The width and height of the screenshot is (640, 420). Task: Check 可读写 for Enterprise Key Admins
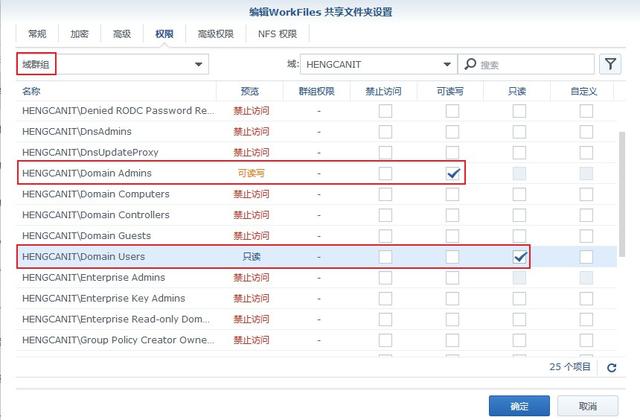[x=452, y=298]
